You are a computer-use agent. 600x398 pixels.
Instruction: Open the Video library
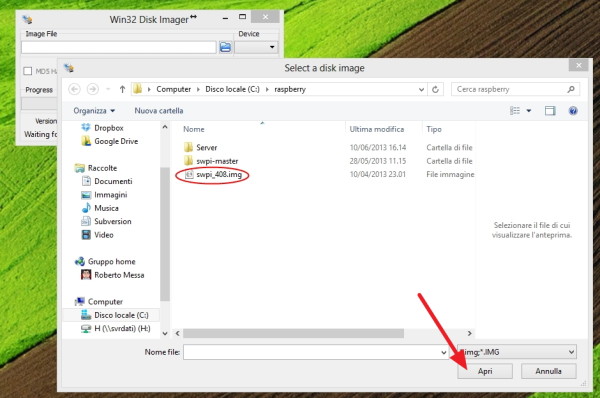[x=104, y=235]
